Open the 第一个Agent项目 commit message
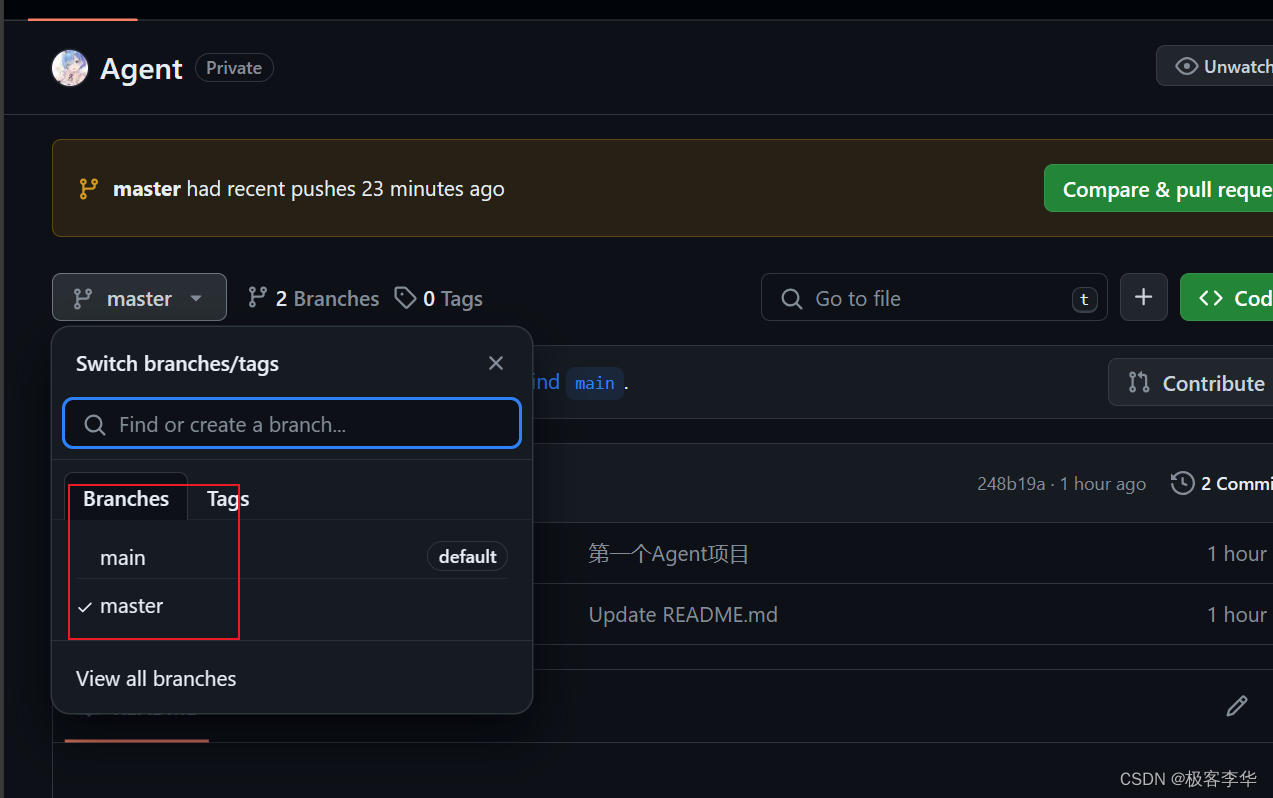1273x798 pixels. coord(669,554)
